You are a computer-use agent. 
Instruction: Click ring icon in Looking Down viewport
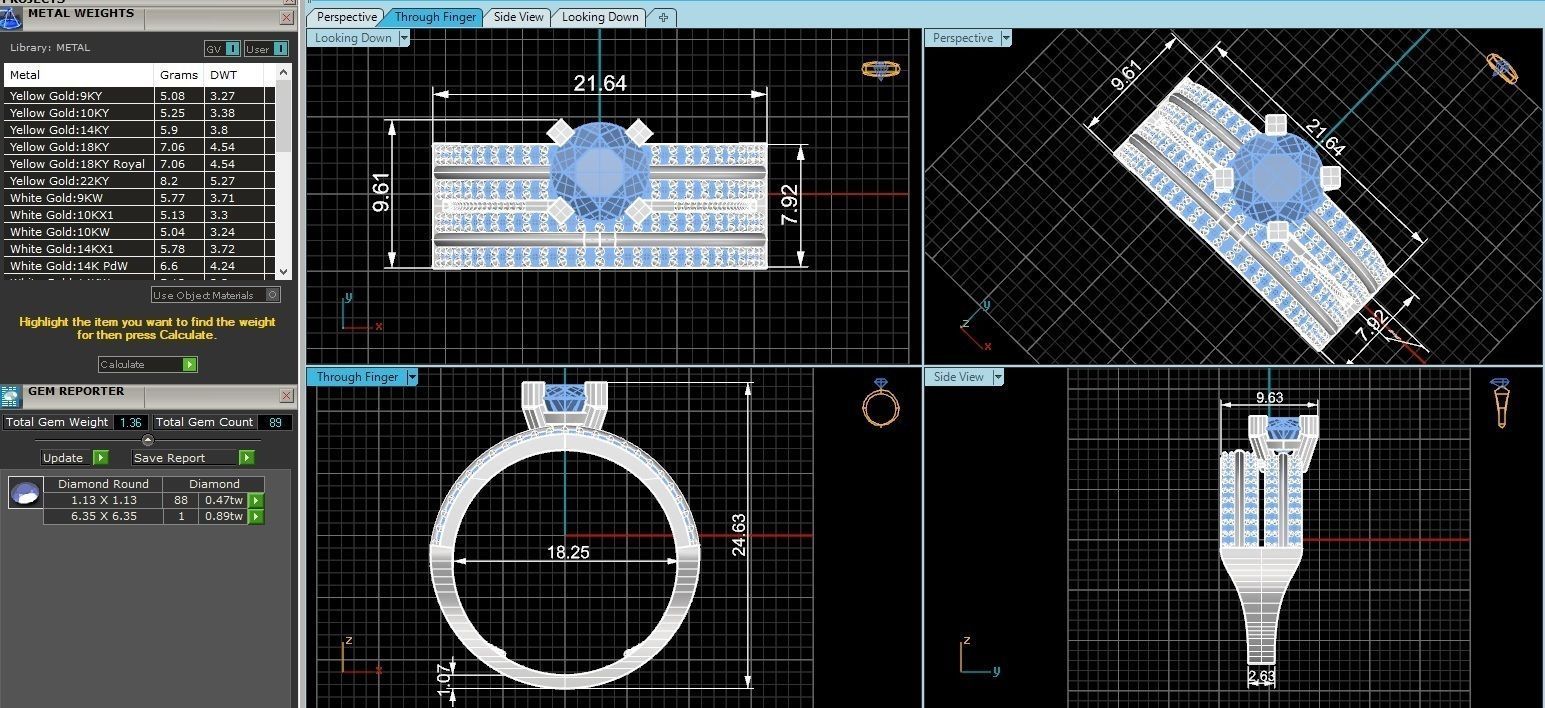(x=880, y=69)
